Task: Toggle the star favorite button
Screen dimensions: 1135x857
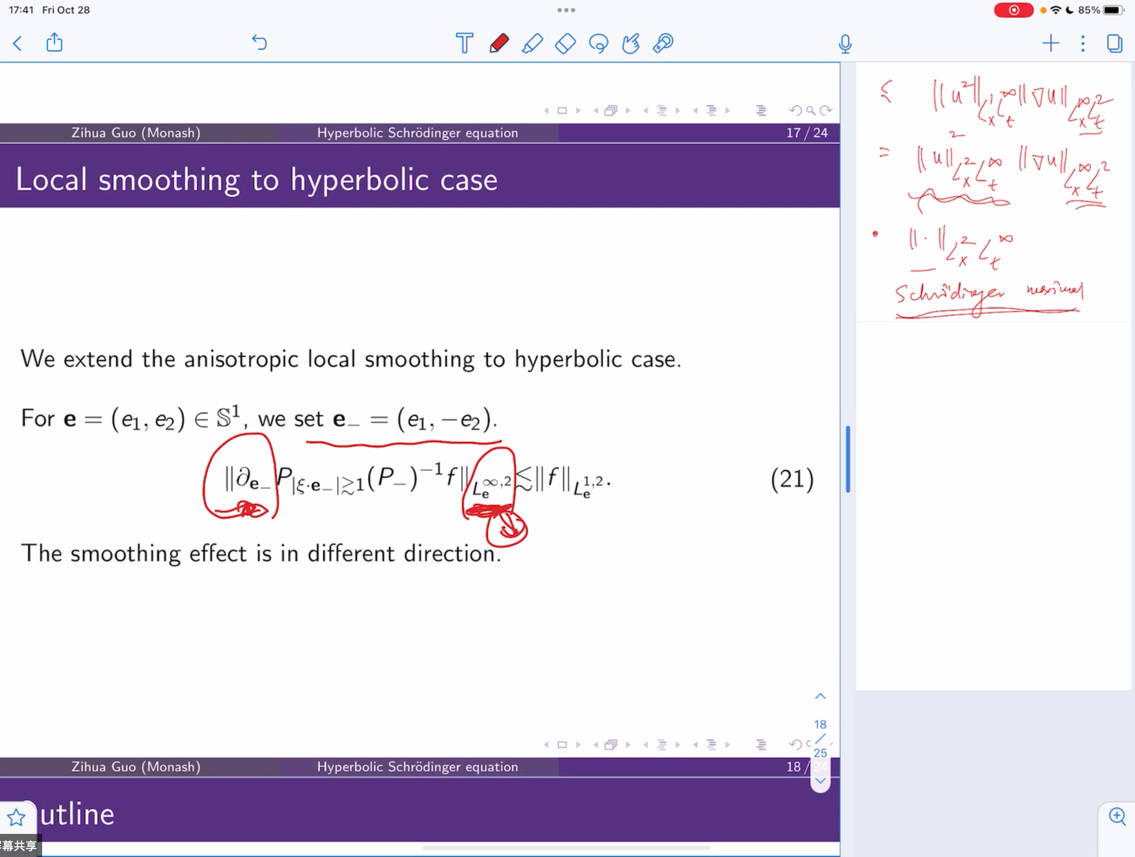Action: click(17, 817)
